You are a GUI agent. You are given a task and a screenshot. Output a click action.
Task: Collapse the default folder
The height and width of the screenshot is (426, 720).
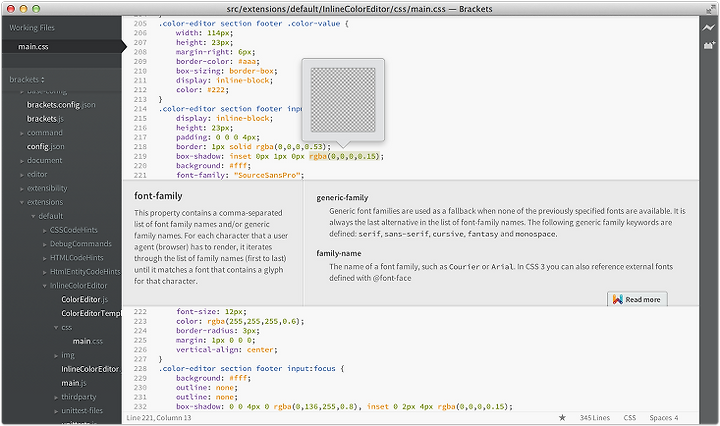coord(33,216)
